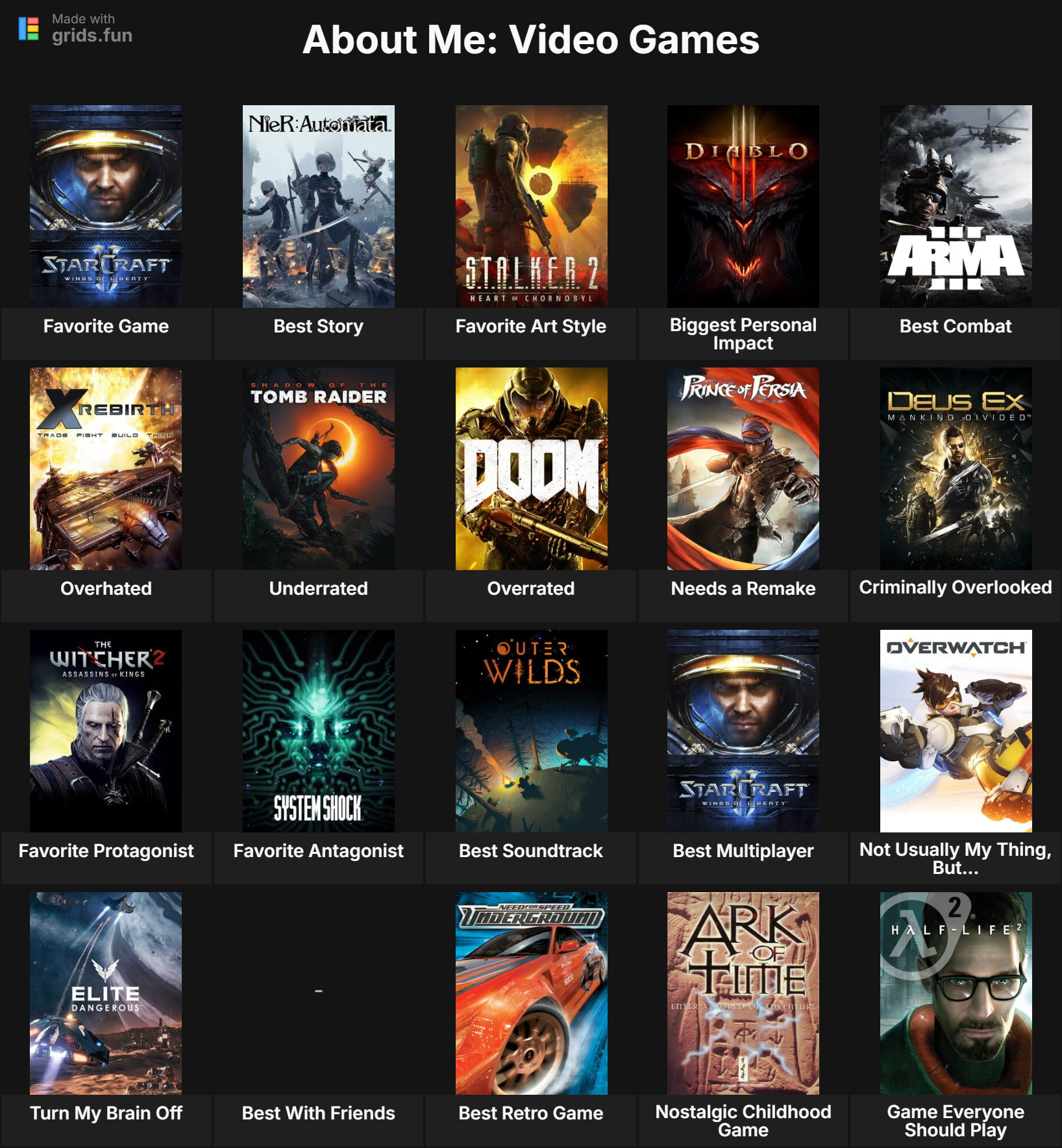Viewport: 1062px width, 1148px height.
Task: Click the 'Best Multiplayer' label
Action: (x=743, y=851)
